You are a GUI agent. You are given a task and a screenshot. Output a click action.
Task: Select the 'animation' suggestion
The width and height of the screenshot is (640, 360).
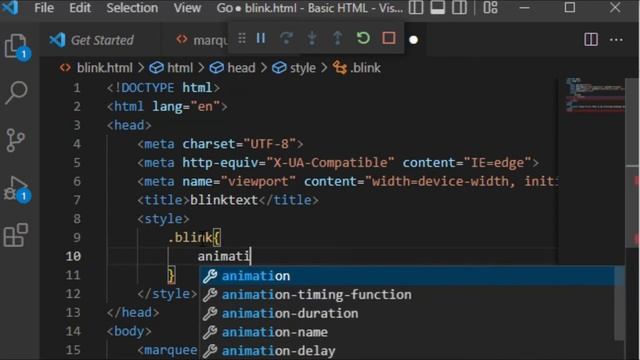(x=411, y=276)
